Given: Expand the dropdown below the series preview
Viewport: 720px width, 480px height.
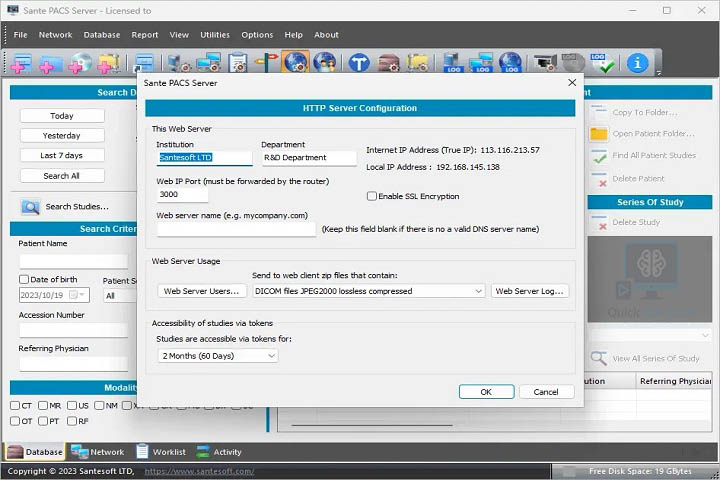Looking at the screenshot, I should 650,336.
